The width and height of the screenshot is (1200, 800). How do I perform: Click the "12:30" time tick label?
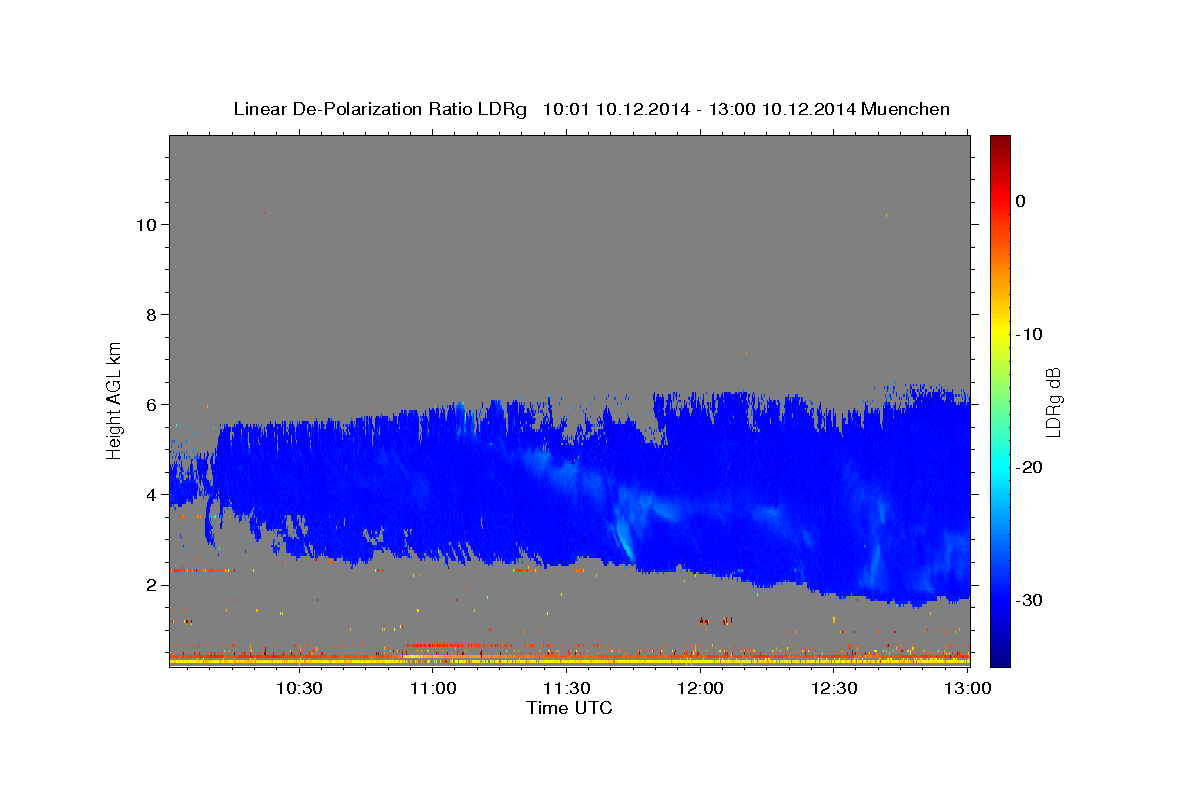pos(835,688)
